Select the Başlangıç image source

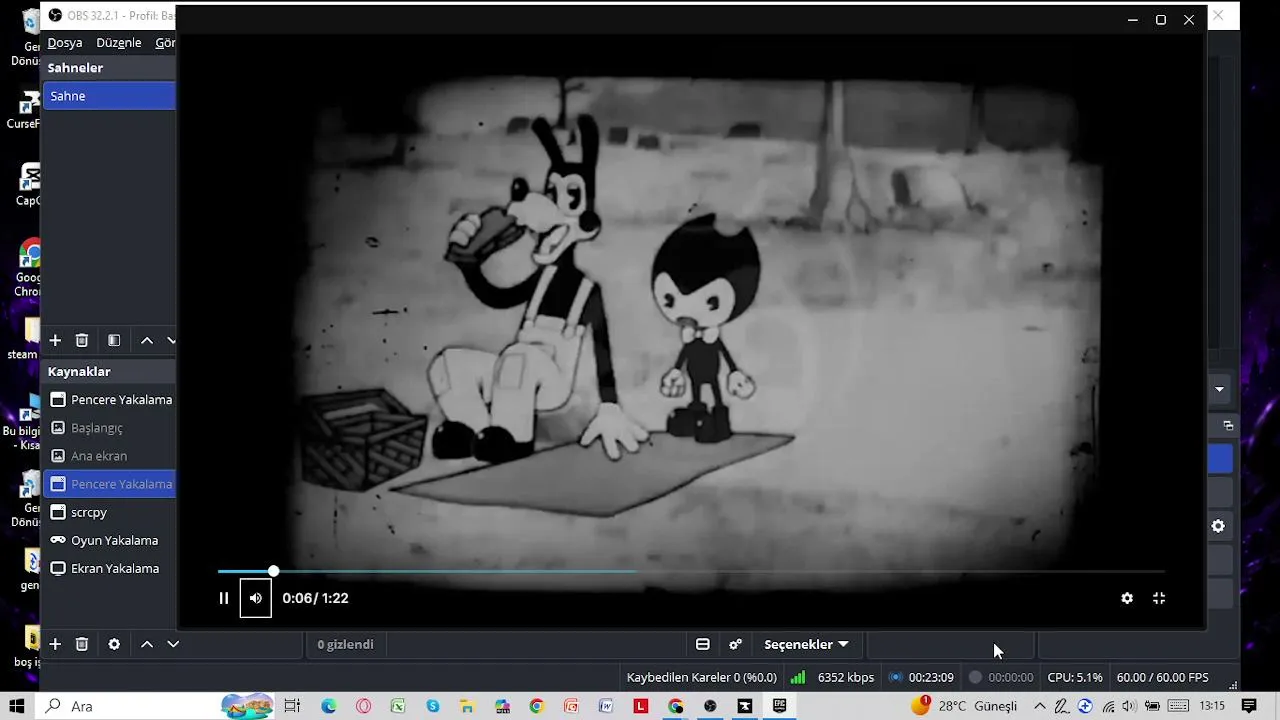tap(109, 428)
